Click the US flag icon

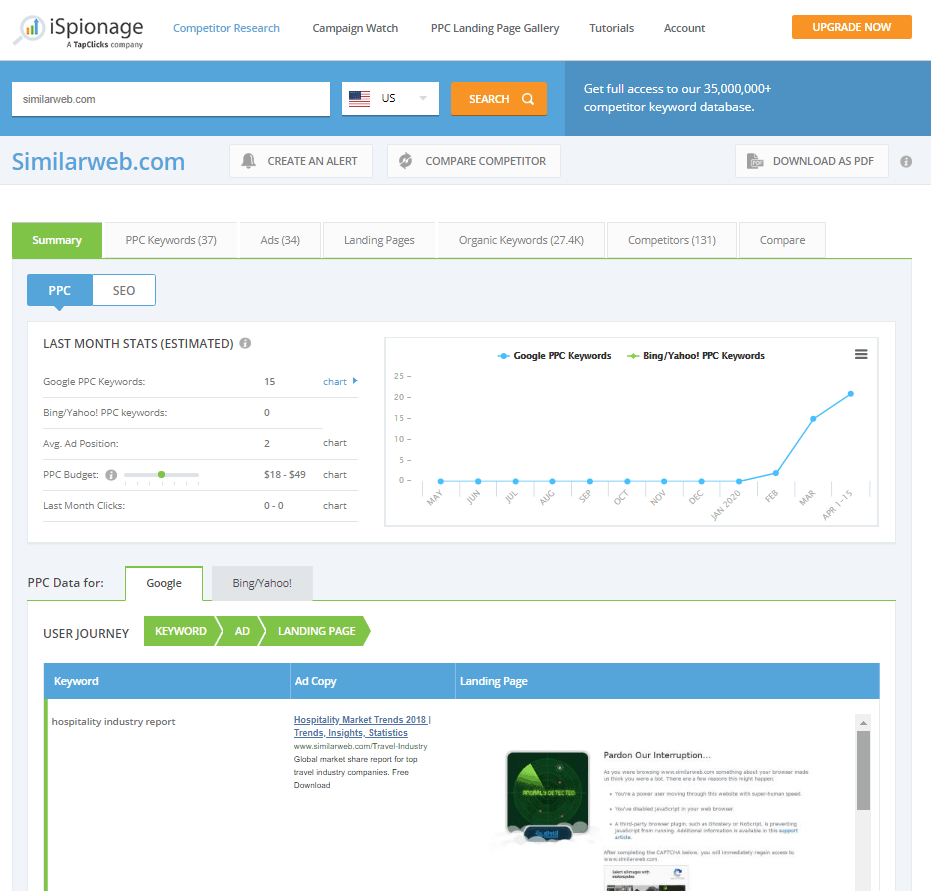tap(359, 99)
